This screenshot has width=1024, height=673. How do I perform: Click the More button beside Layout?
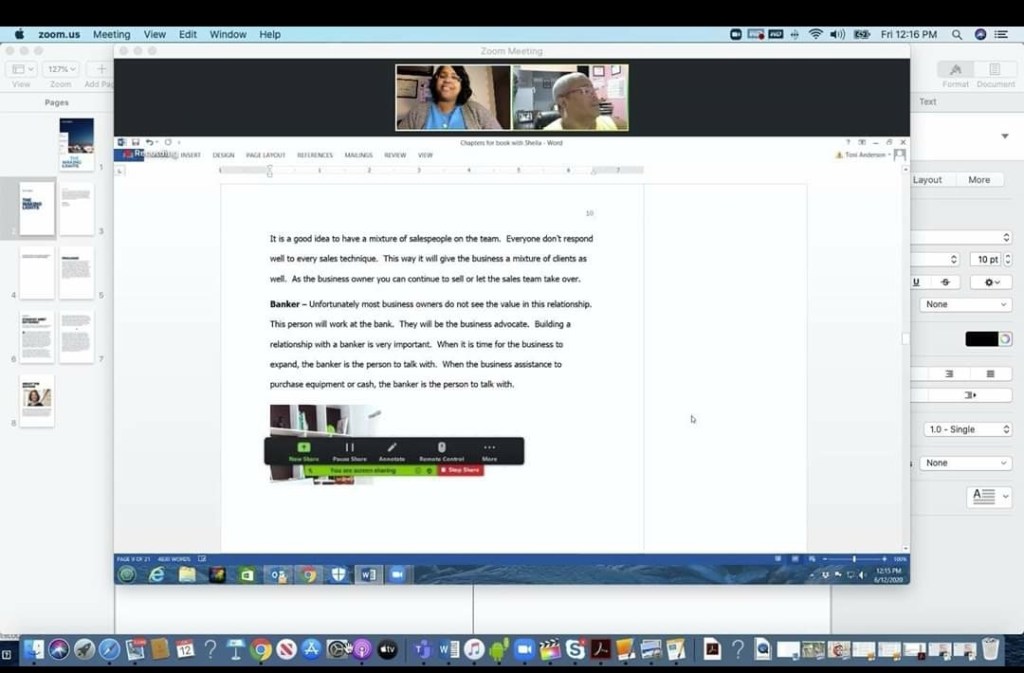coord(979,180)
